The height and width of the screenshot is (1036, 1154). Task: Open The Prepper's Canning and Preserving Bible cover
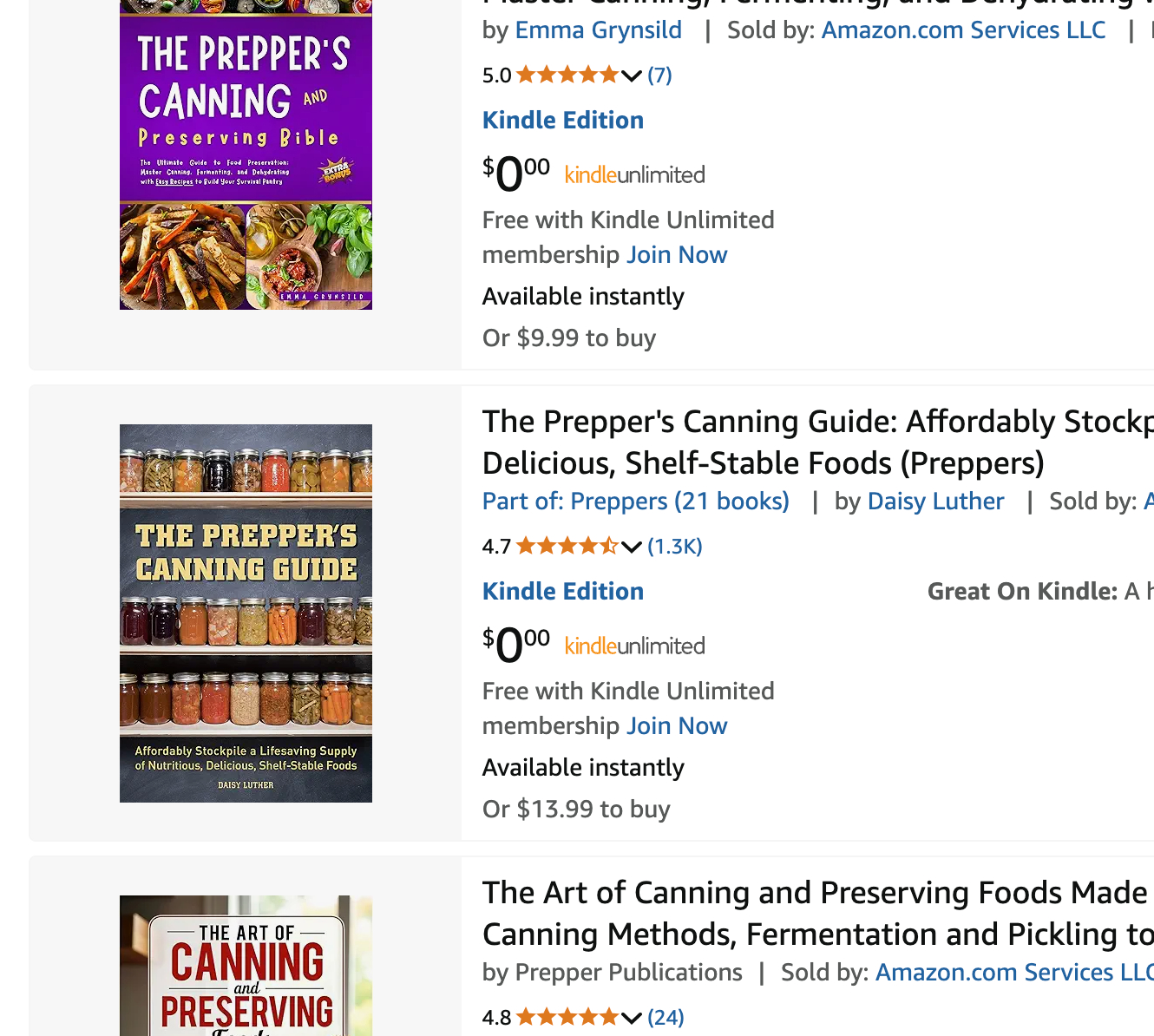tap(246, 154)
